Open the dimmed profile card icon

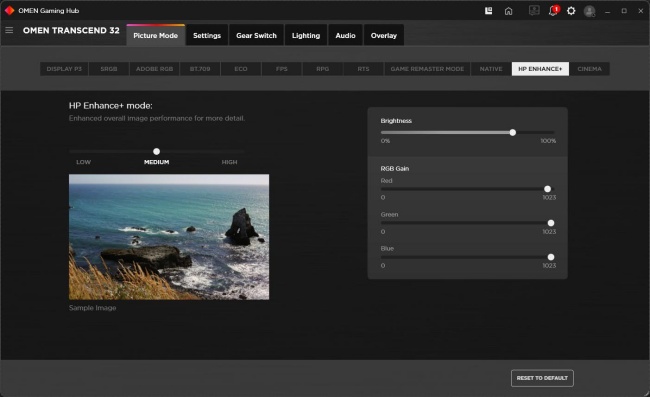point(534,11)
